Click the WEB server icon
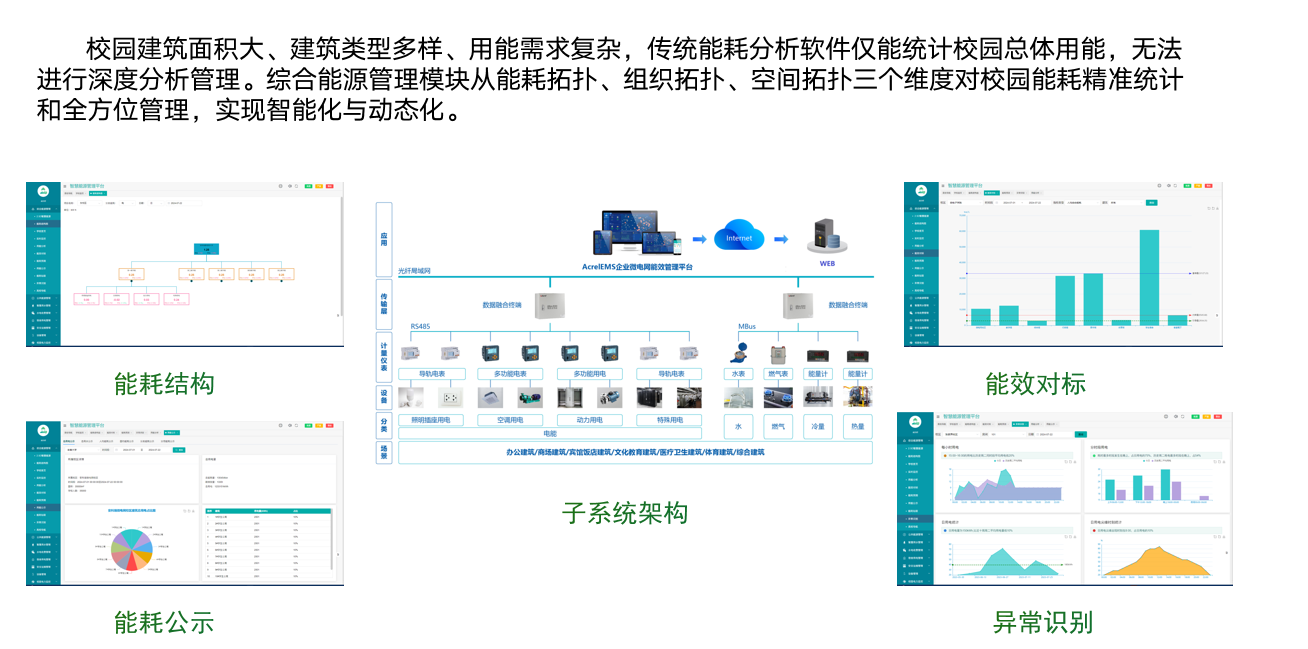Viewport: 1308px width, 649px height. [x=826, y=237]
